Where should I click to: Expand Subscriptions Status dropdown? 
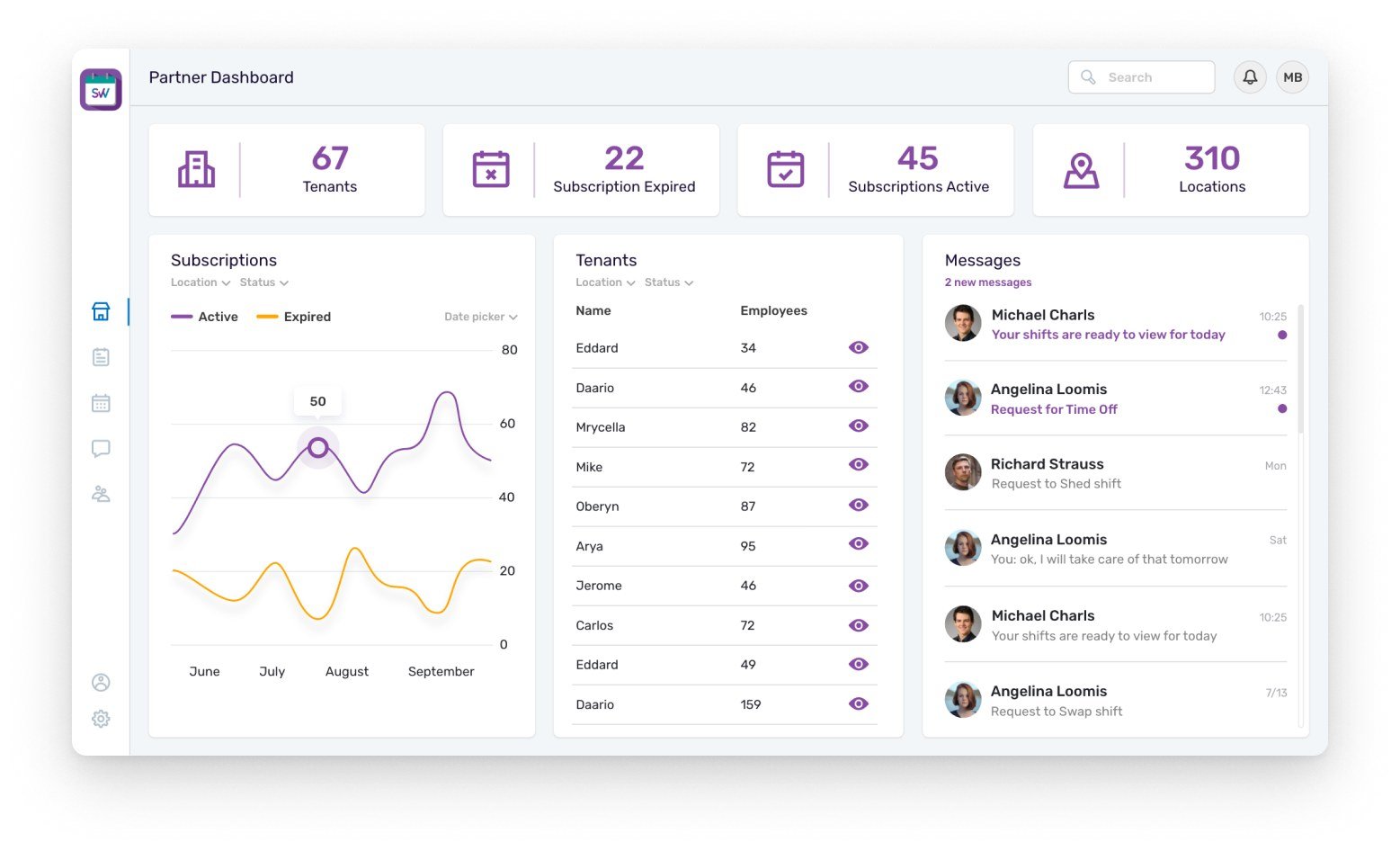263,282
